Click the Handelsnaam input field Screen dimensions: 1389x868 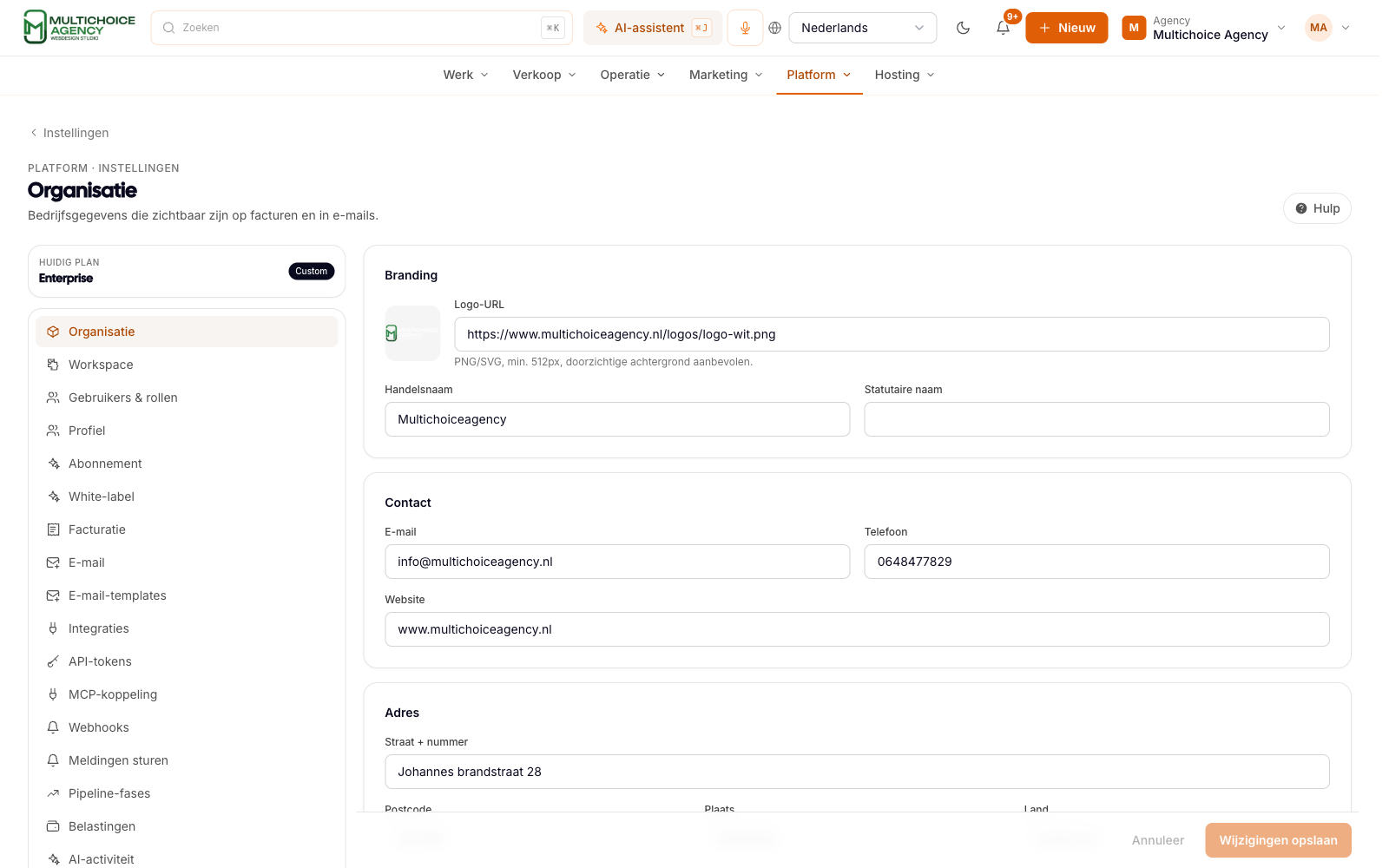617,419
